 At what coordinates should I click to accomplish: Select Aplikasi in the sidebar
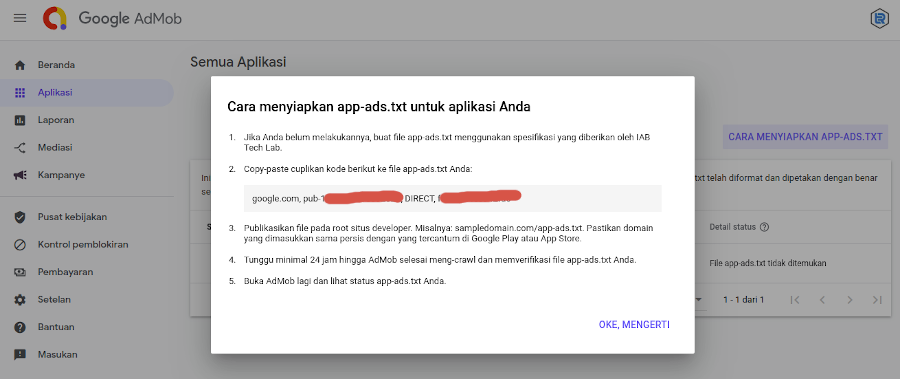tap(87, 92)
